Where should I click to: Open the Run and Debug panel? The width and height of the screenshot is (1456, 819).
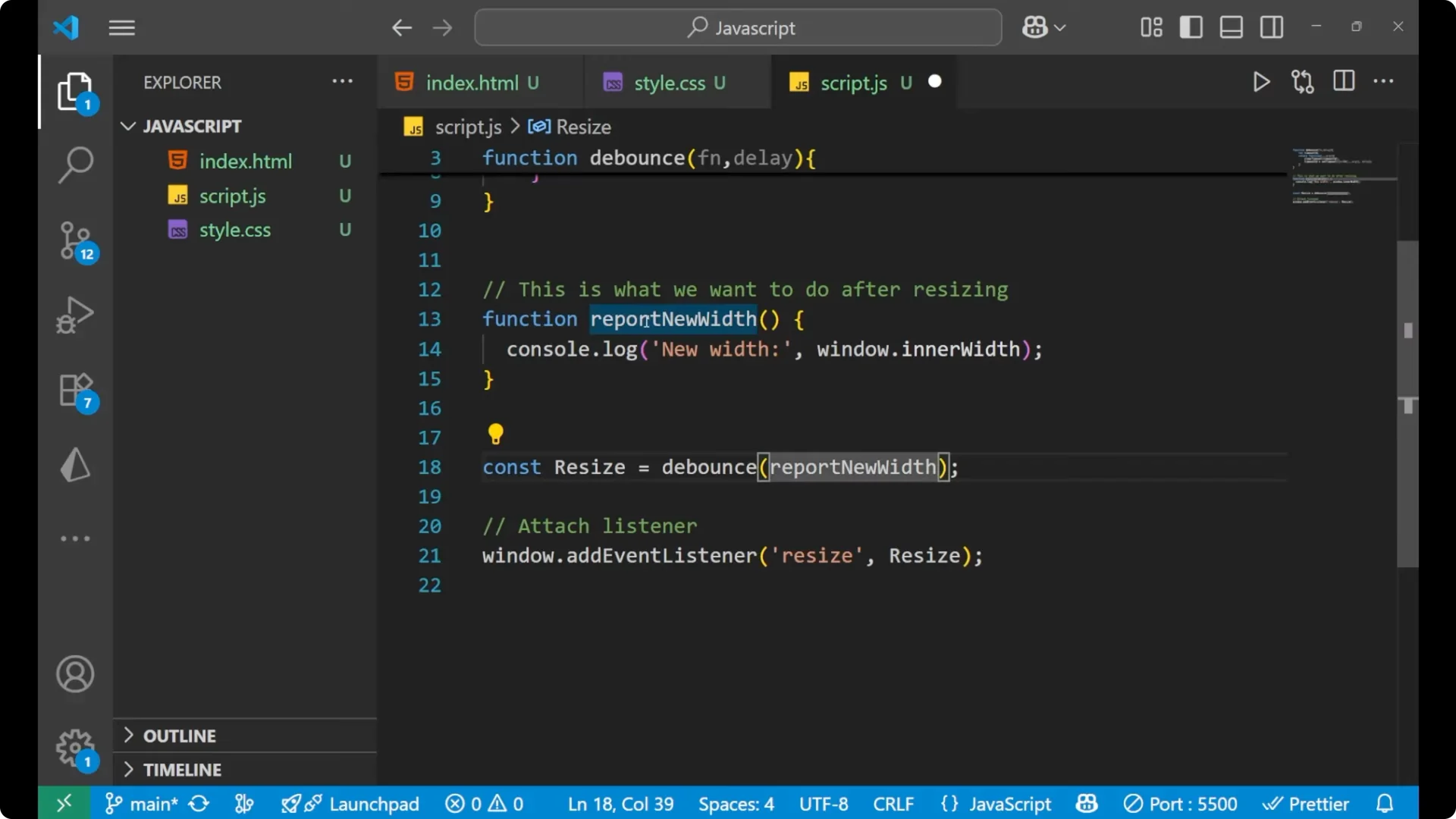pos(75,315)
